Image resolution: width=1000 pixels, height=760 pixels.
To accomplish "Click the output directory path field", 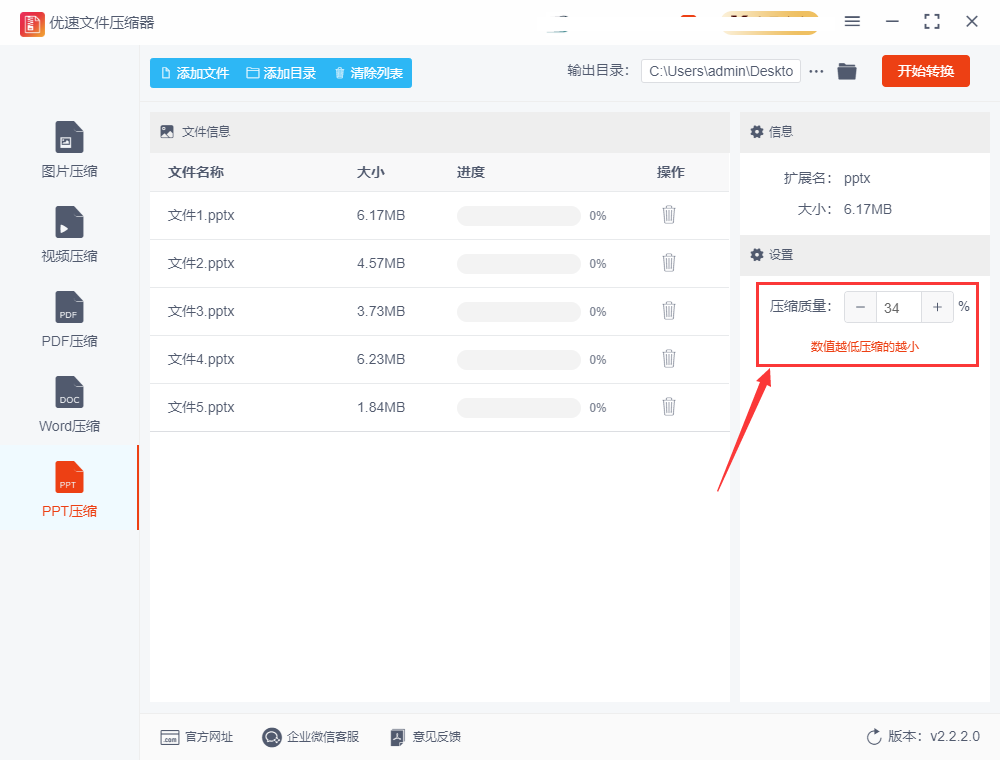I will point(721,71).
